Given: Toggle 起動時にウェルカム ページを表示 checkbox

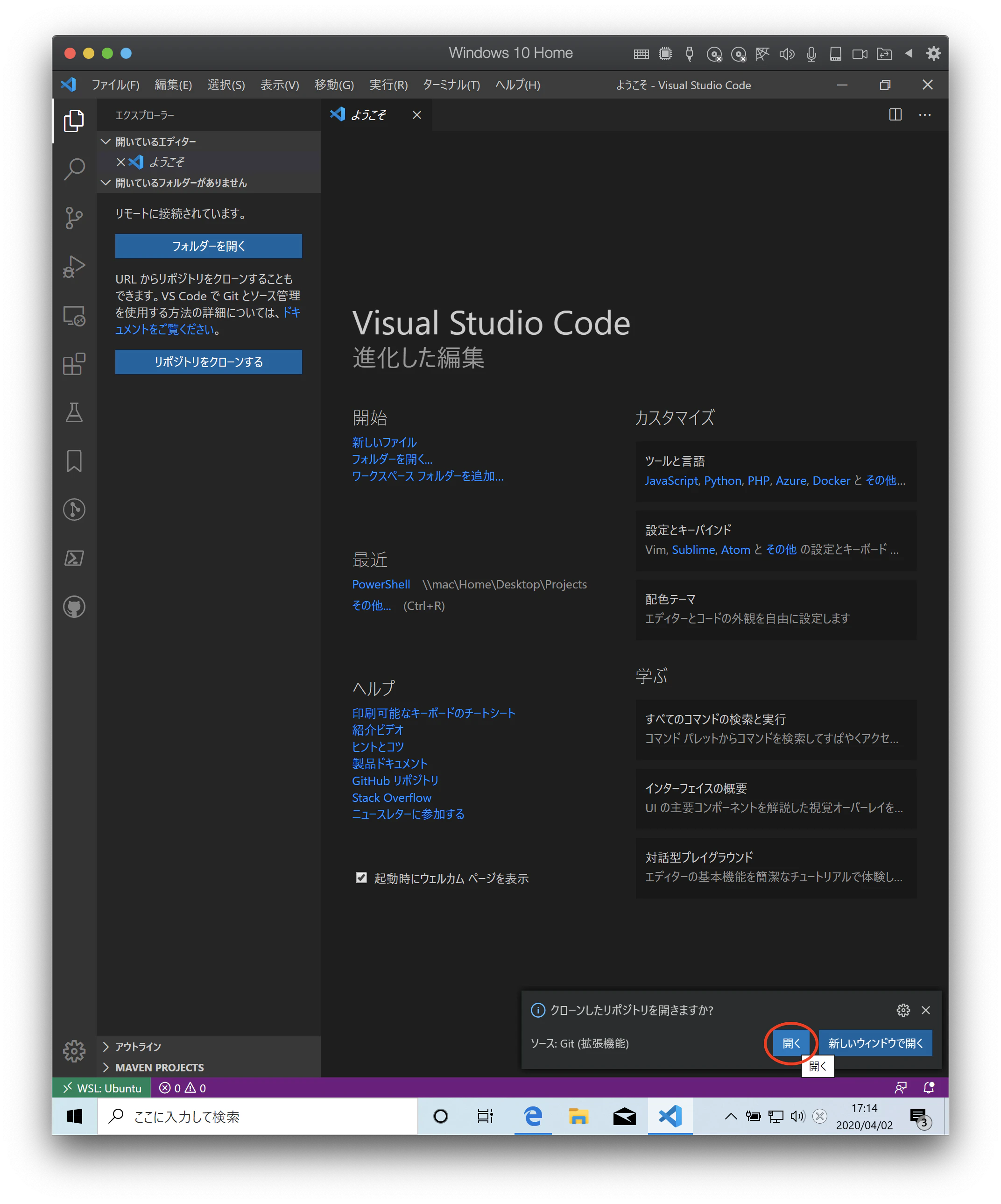Looking at the screenshot, I should pyautogui.click(x=361, y=878).
